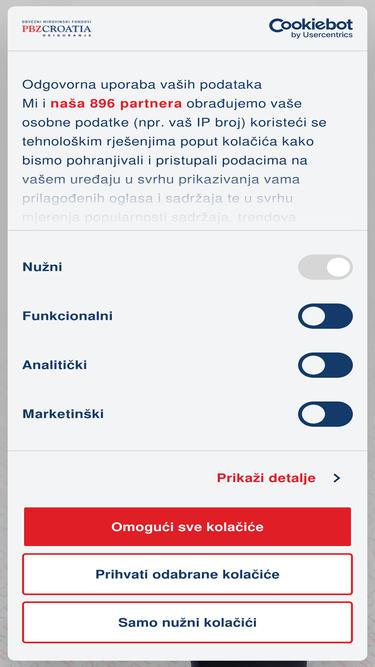
Task: Click the PBZ Croatia osiguranje logo
Action: pos(57,29)
